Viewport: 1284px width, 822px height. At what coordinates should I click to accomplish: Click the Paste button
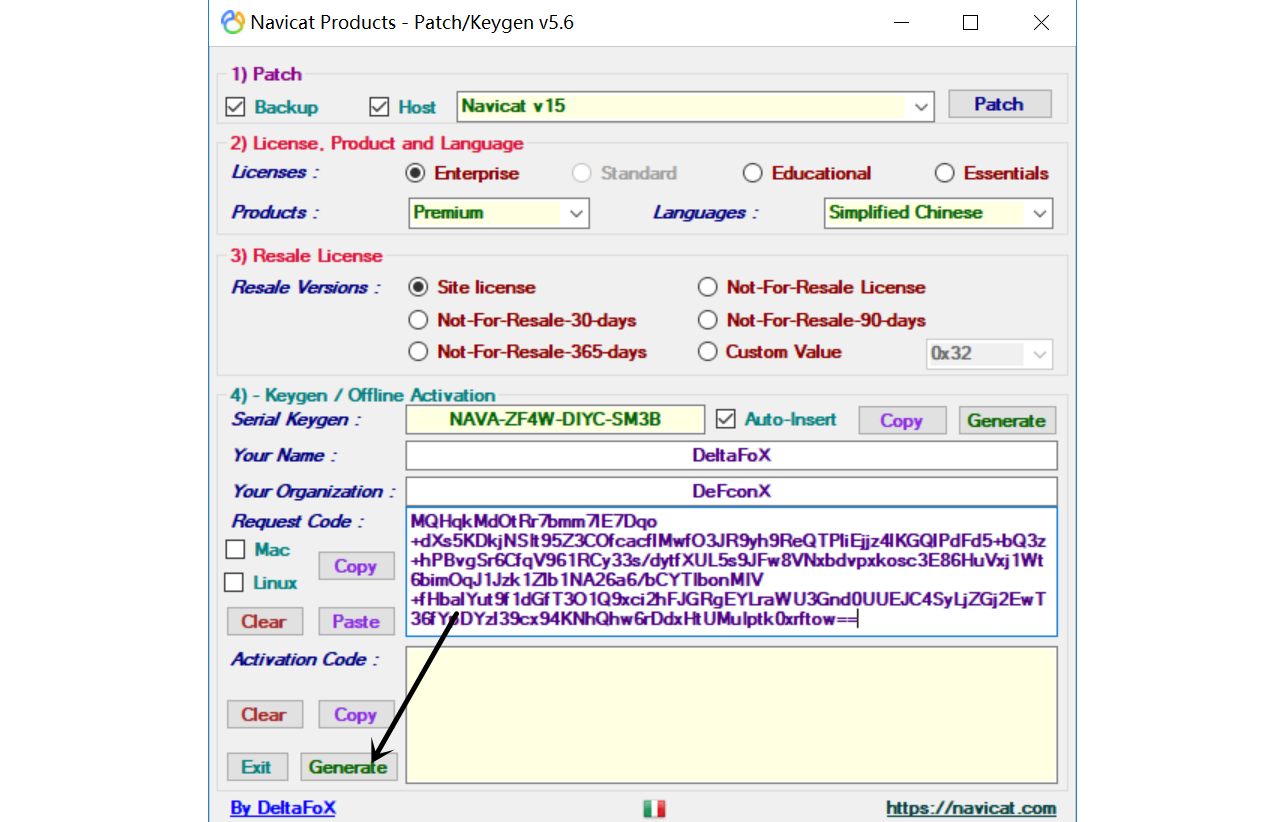tap(356, 621)
